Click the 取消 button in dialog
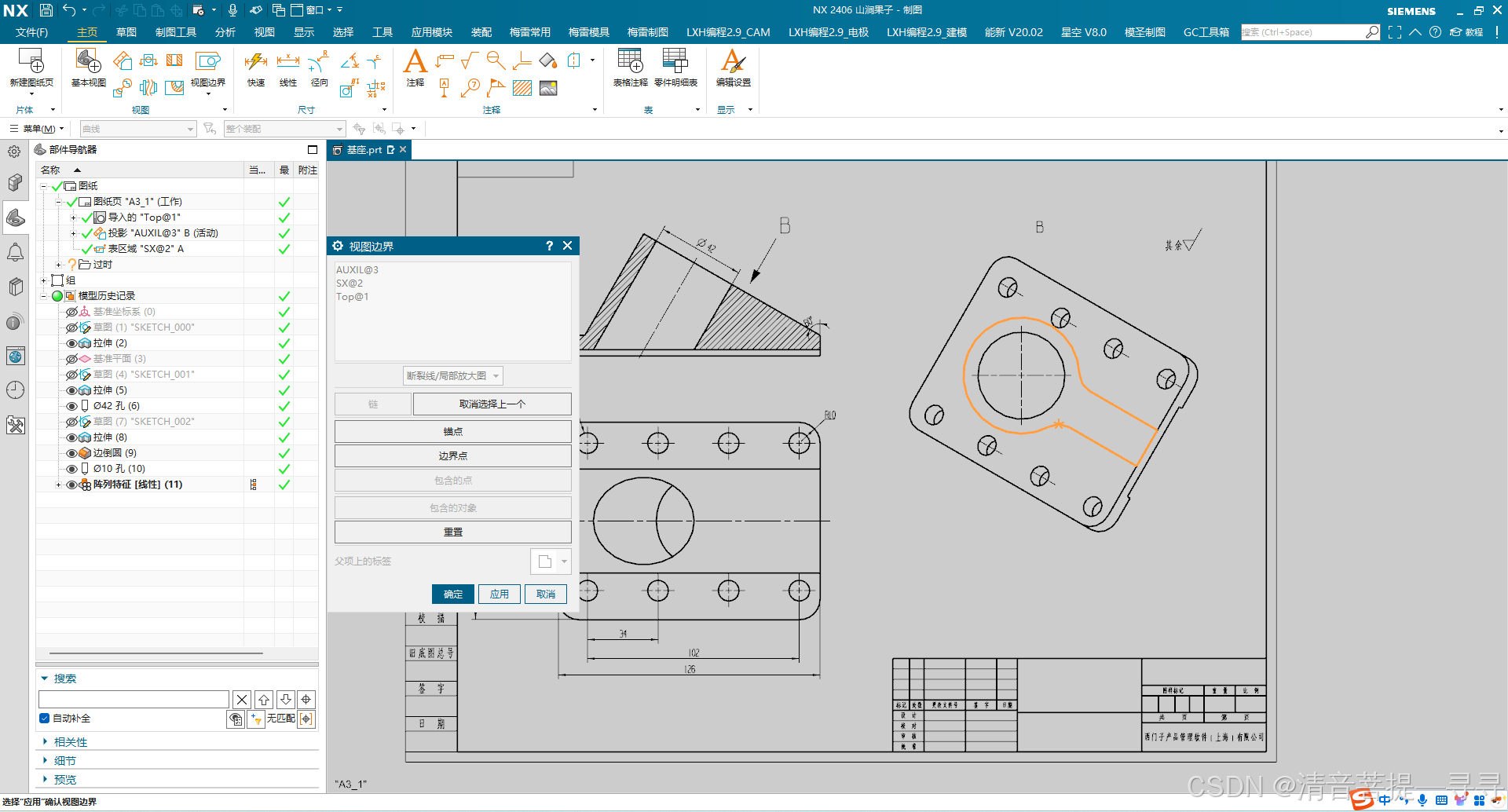Screen dimensions: 1508x812 (x=546, y=594)
